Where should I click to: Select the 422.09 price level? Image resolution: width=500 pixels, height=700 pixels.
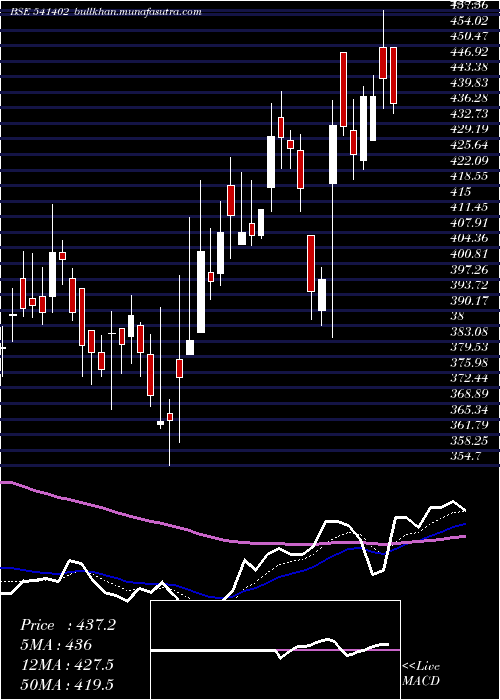coord(470,160)
